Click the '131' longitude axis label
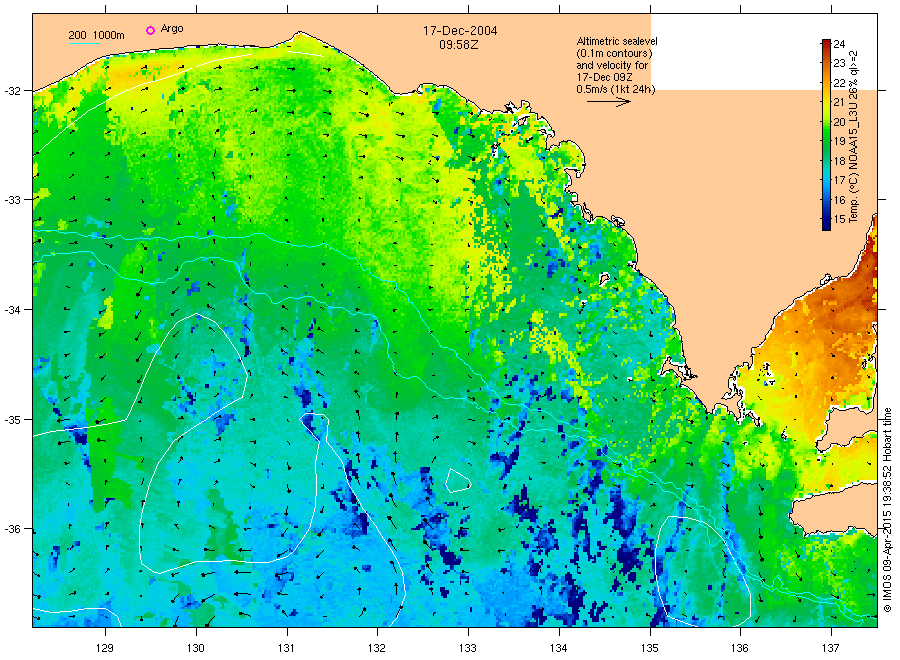Viewport: 900px width, 660px height. (x=286, y=648)
